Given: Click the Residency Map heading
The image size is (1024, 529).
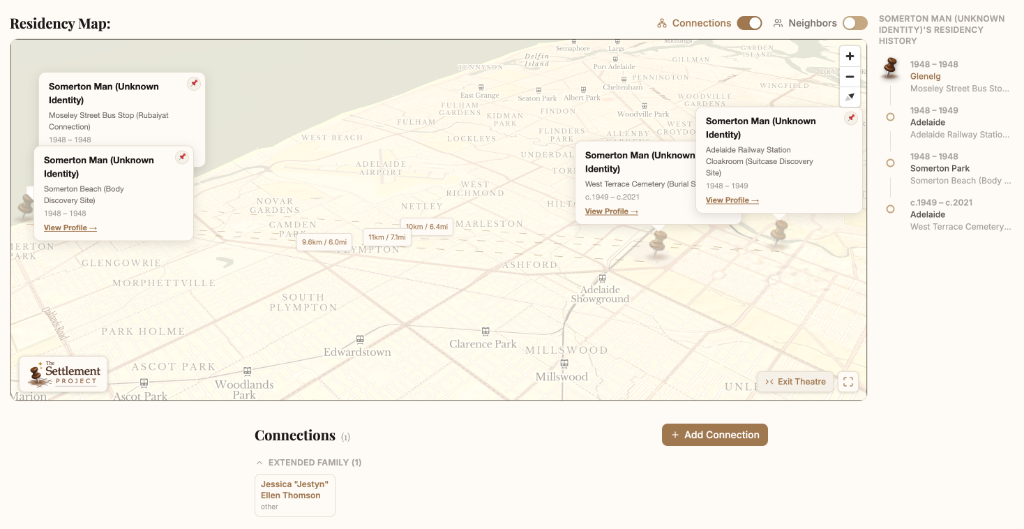Looking at the screenshot, I should point(60,24).
